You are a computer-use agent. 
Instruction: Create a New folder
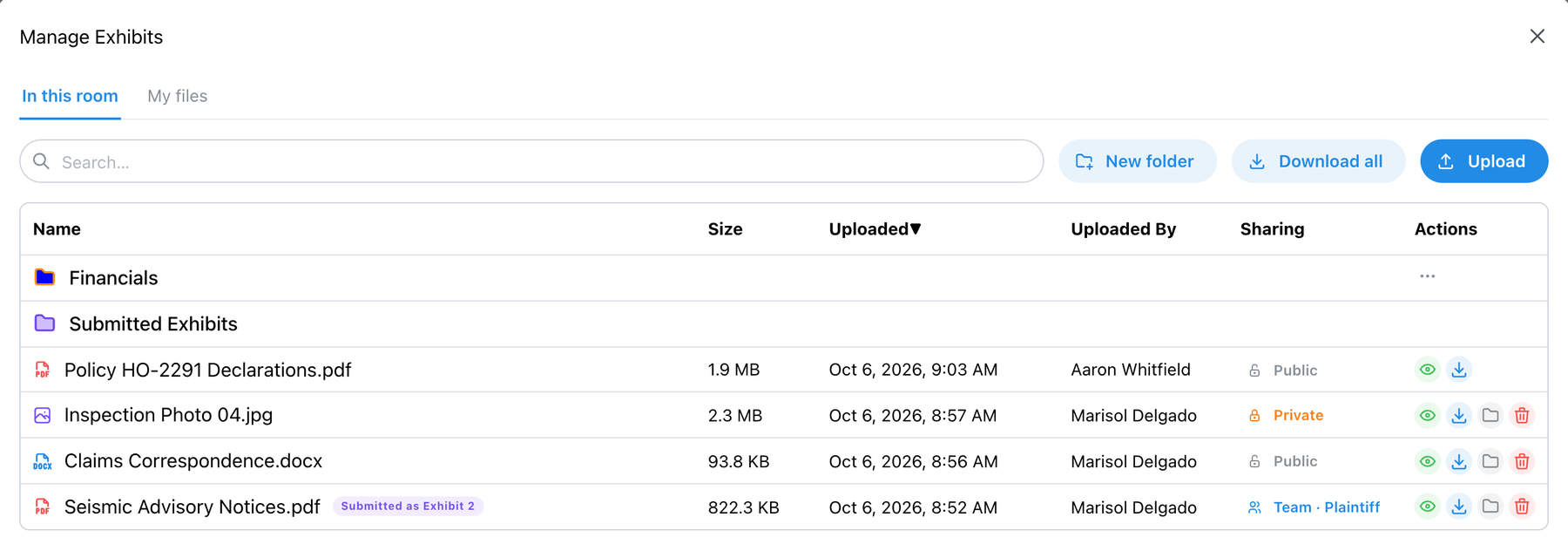(1137, 161)
